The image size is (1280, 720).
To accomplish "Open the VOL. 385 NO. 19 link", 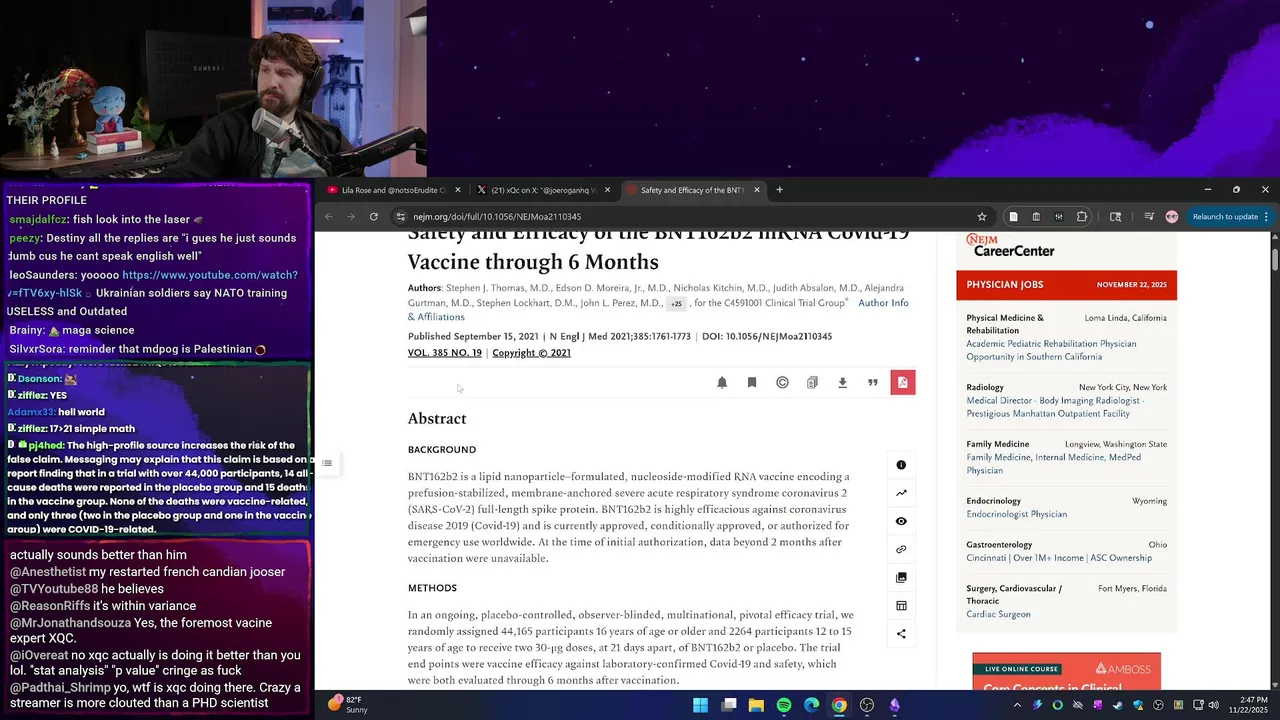I will [445, 353].
